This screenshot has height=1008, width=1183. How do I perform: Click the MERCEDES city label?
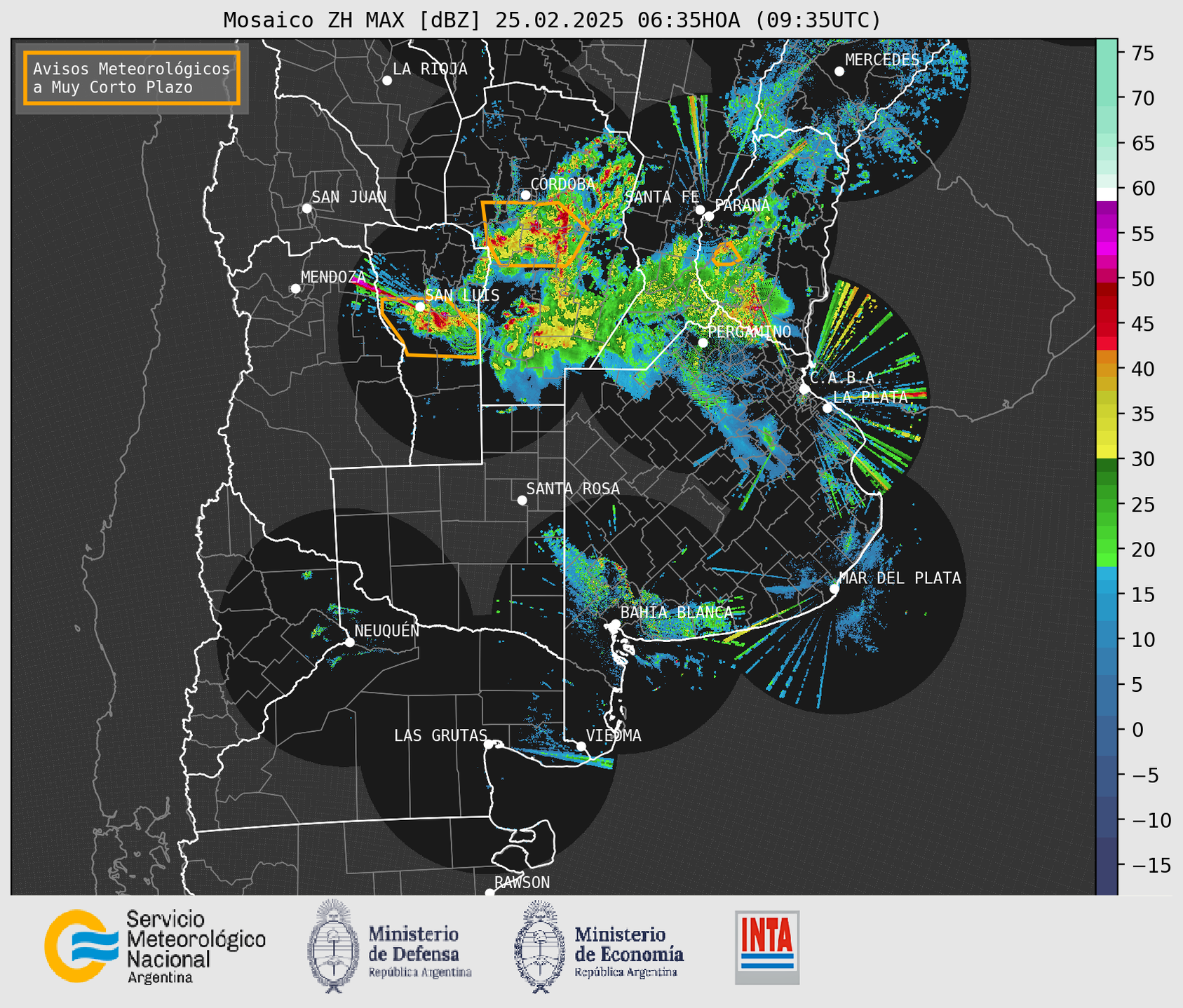(882, 60)
